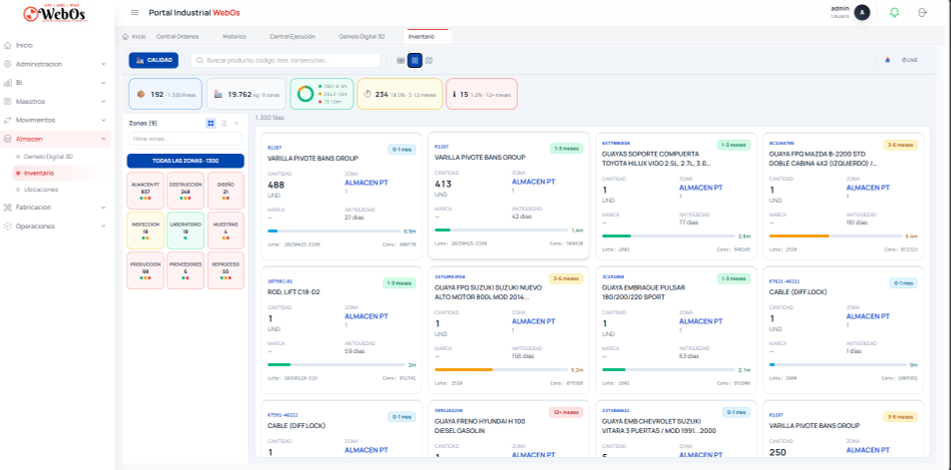Click the logout icon in header

[x=923, y=12]
